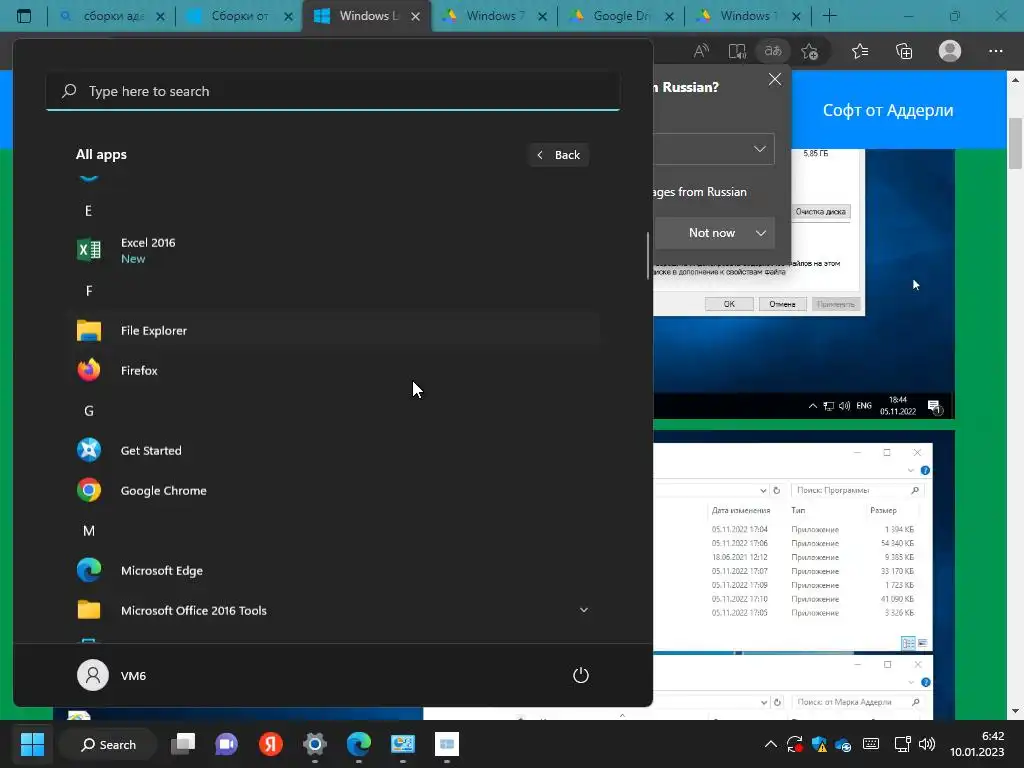Viewport: 1024px width, 768px height.
Task: Close the active Windows L tab
Action: coord(415,16)
